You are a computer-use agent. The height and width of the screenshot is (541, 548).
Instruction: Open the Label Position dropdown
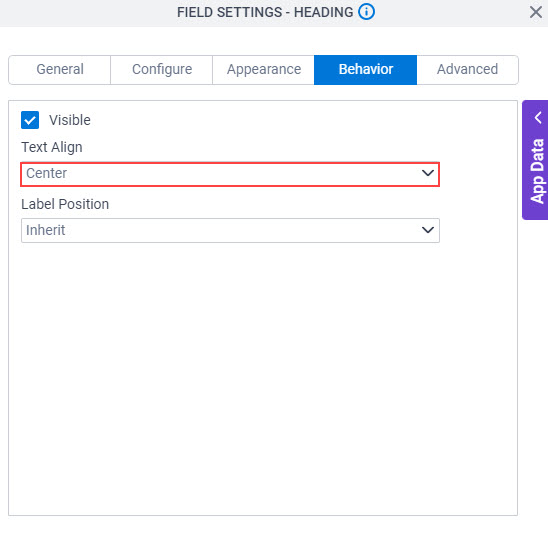(x=230, y=231)
